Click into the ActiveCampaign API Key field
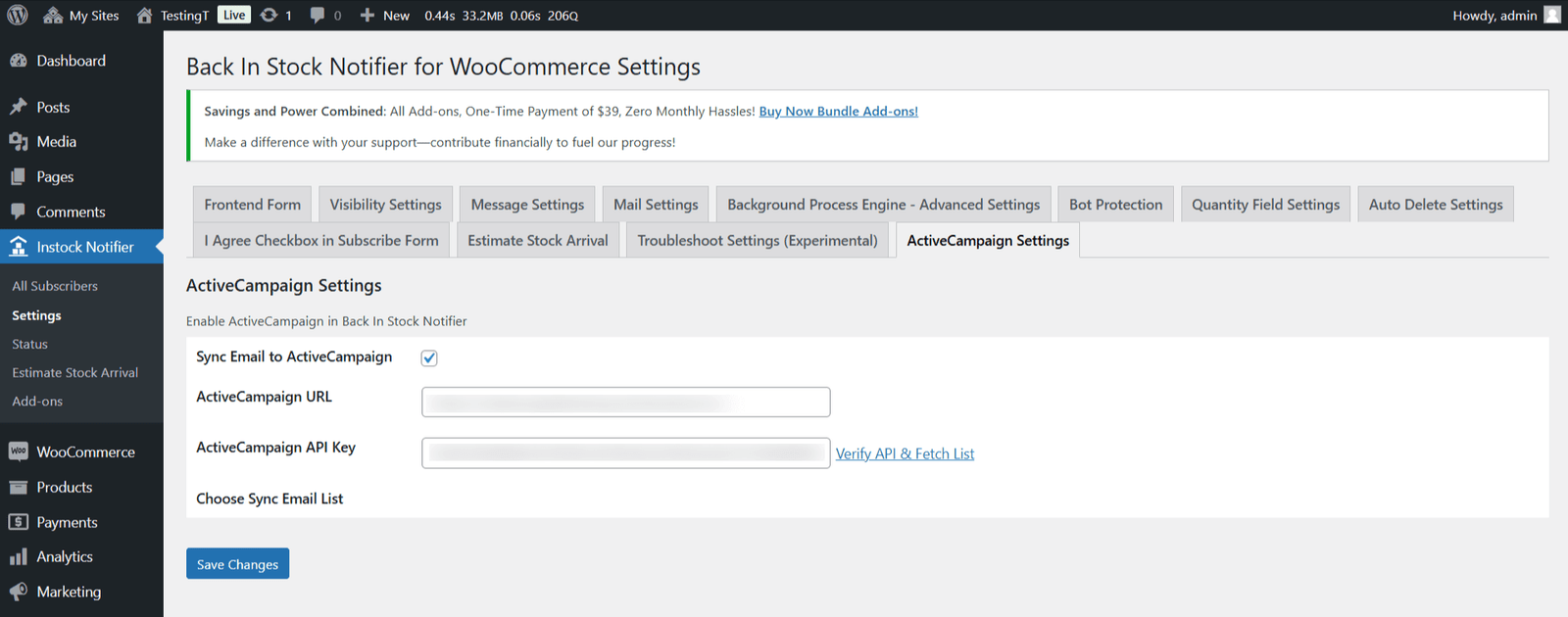Screen dimensions: 1568x617 (626, 452)
